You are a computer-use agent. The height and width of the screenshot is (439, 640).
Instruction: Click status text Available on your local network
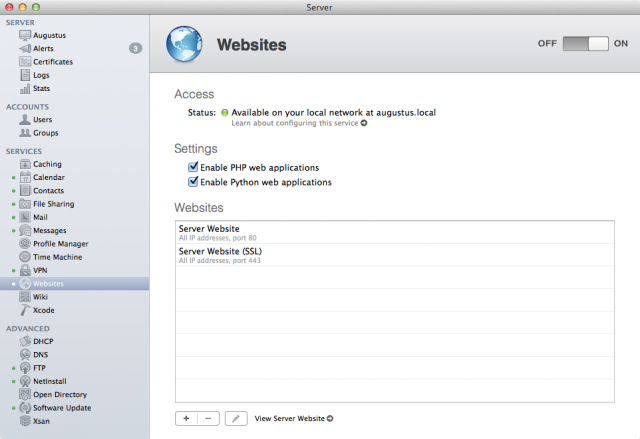coord(333,113)
